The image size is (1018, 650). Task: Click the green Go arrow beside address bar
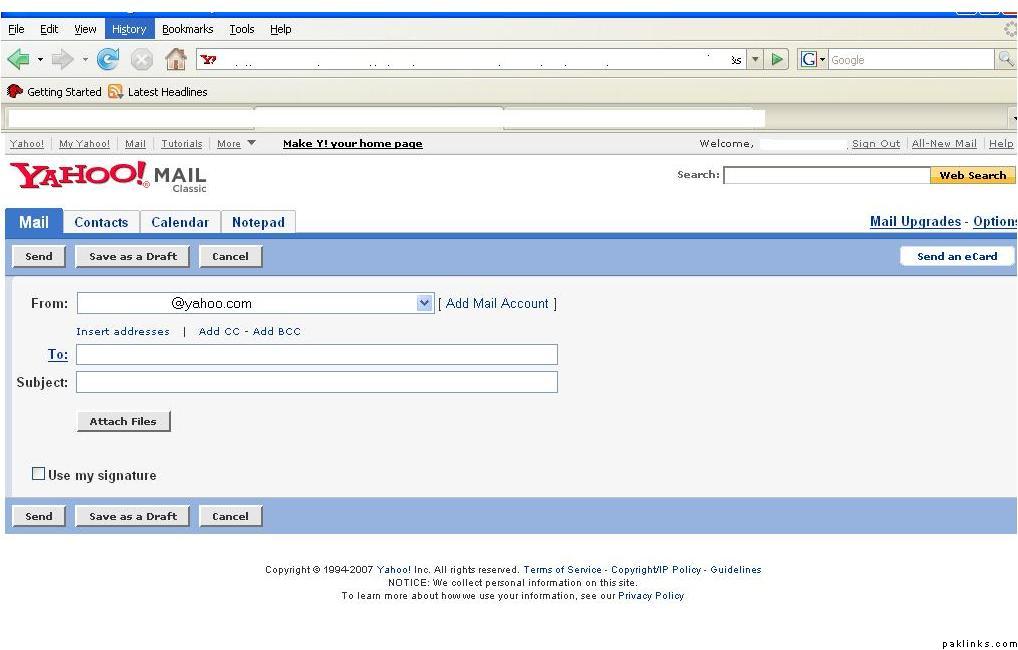pyautogui.click(x=778, y=60)
